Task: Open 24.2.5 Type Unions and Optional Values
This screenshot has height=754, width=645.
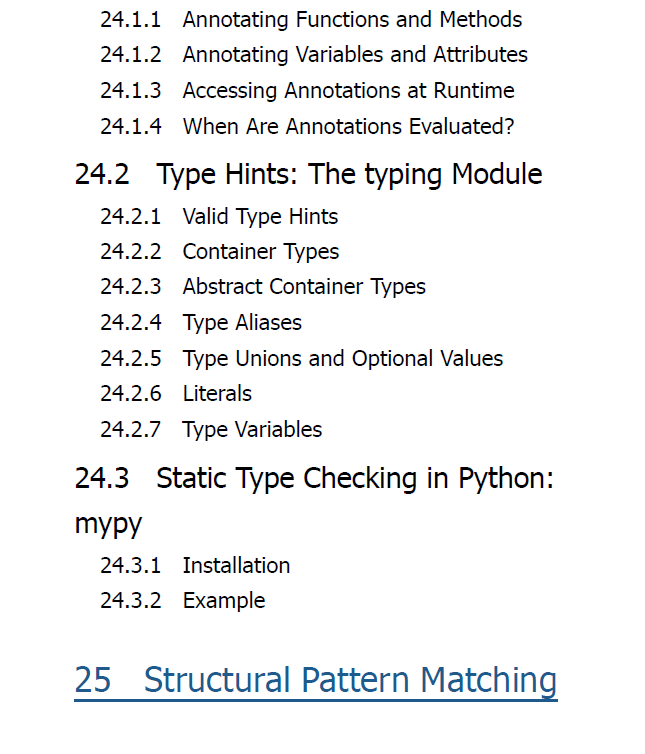Action: 301,358
